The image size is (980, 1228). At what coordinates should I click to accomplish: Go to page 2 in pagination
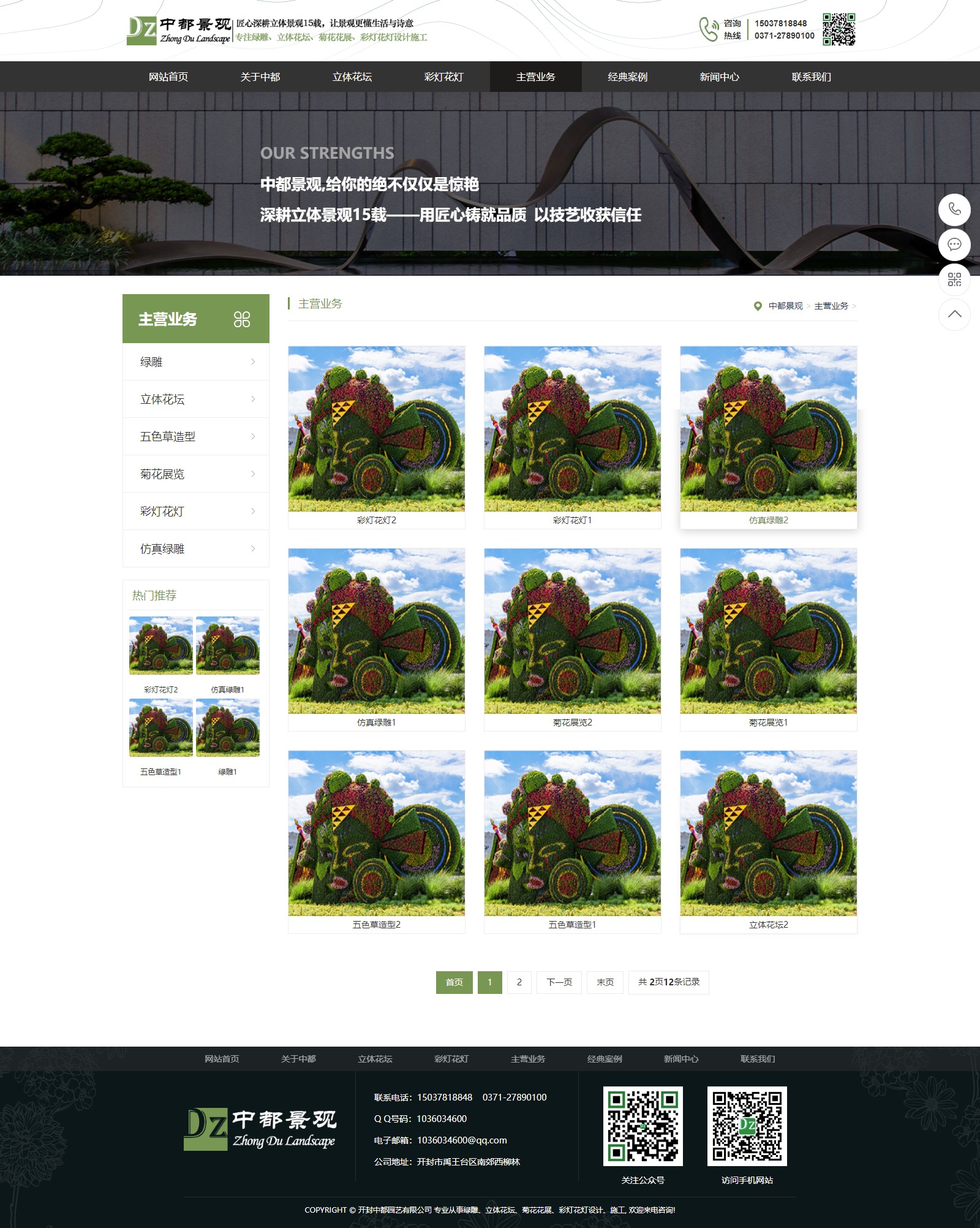coord(519,982)
